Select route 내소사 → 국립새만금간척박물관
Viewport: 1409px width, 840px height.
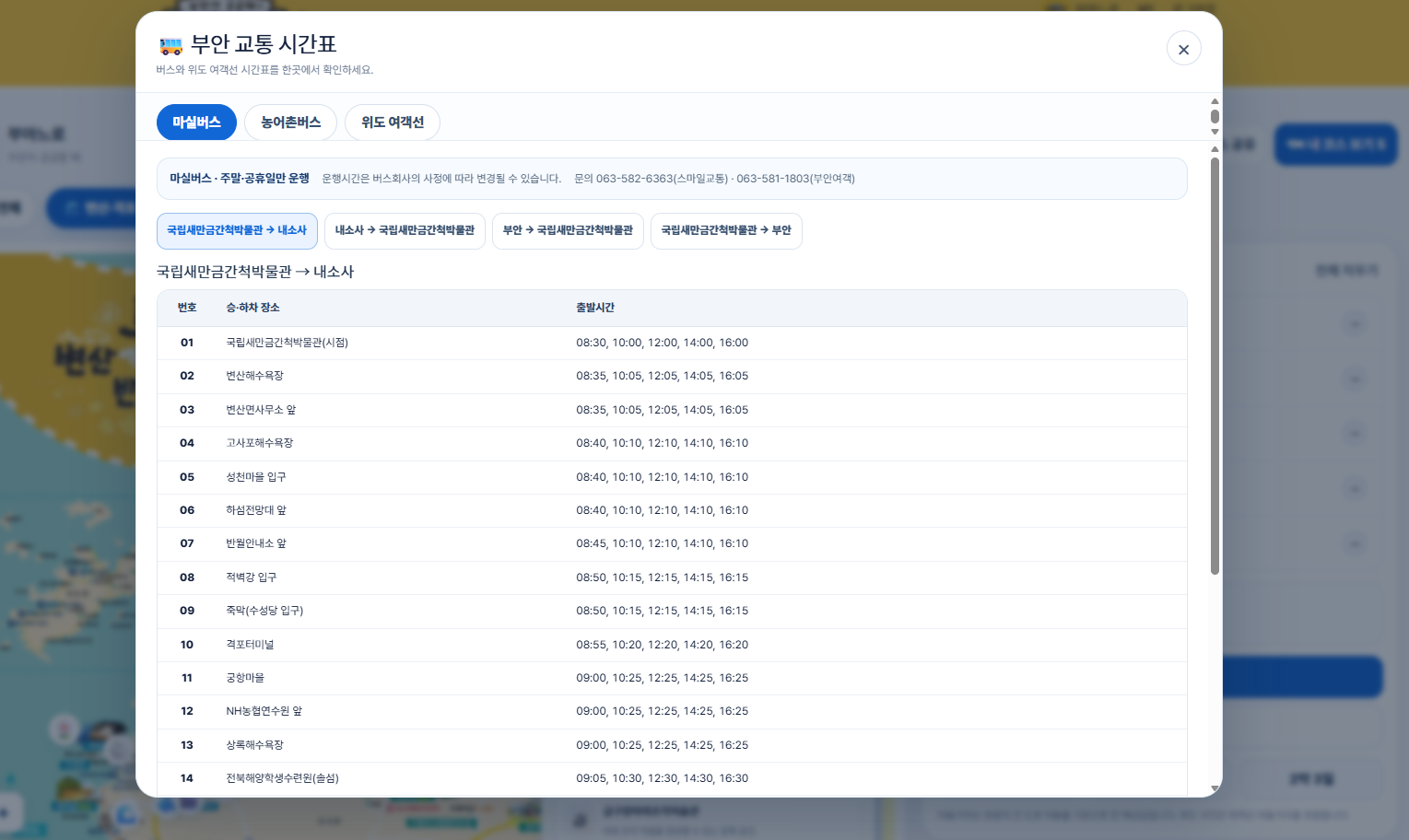(405, 230)
